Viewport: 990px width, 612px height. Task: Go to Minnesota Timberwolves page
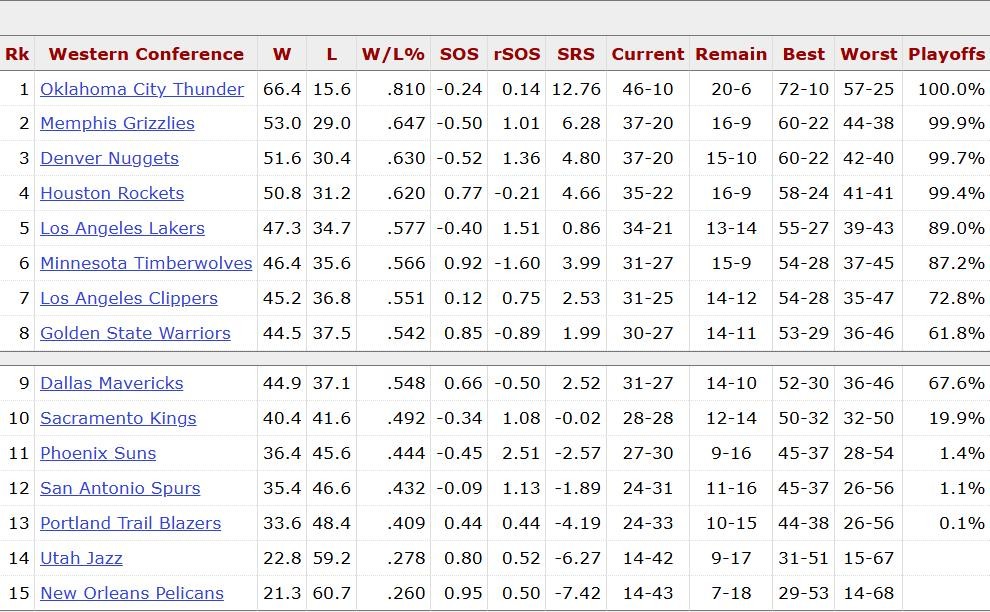tap(146, 263)
